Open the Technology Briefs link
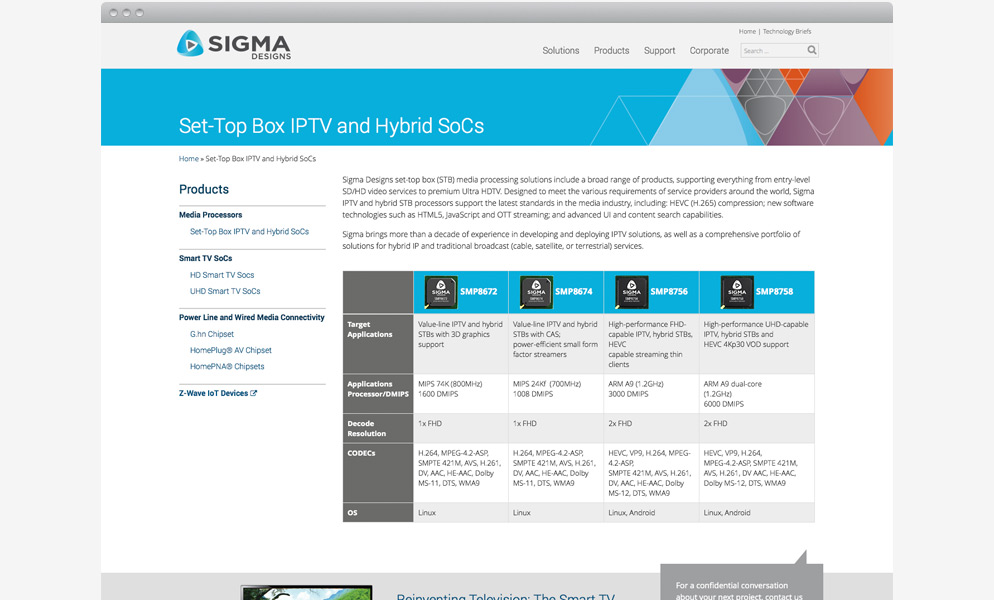The image size is (994, 600). (787, 31)
